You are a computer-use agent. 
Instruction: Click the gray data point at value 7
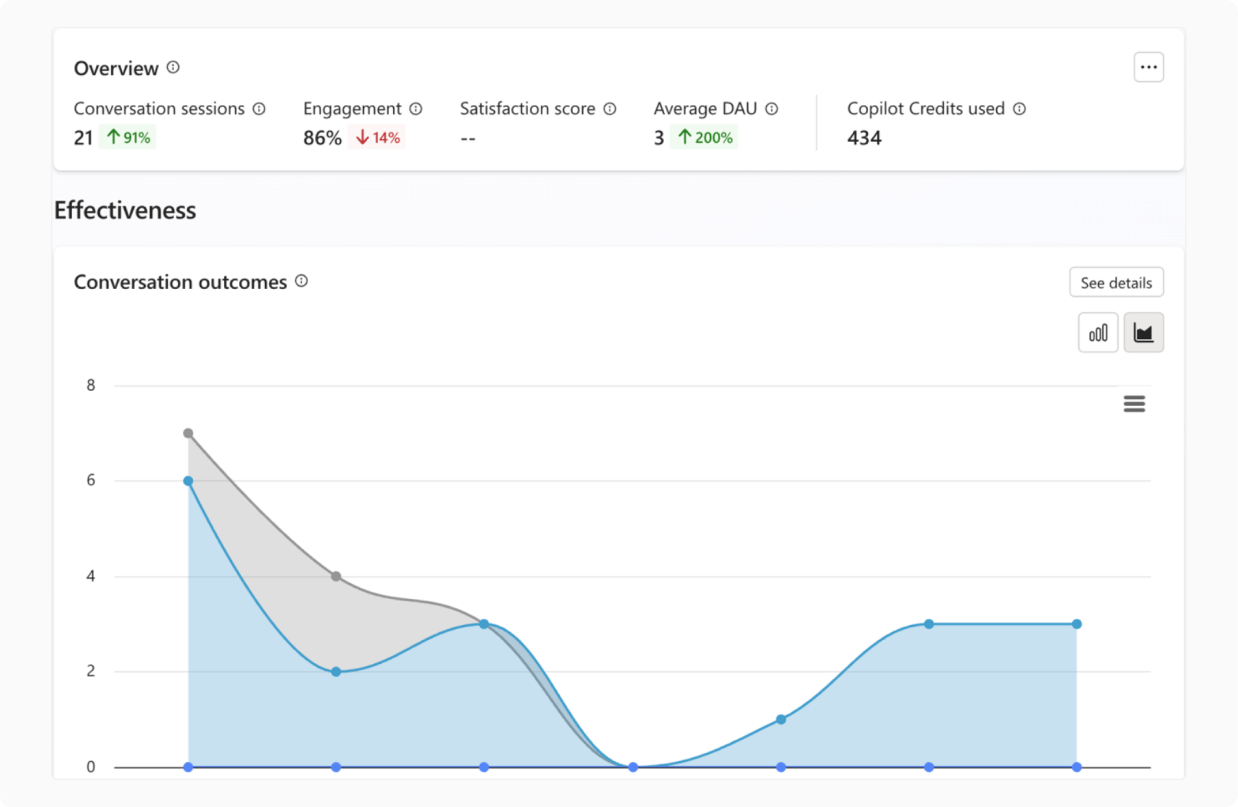pyautogui.click(x=188, y=433)
